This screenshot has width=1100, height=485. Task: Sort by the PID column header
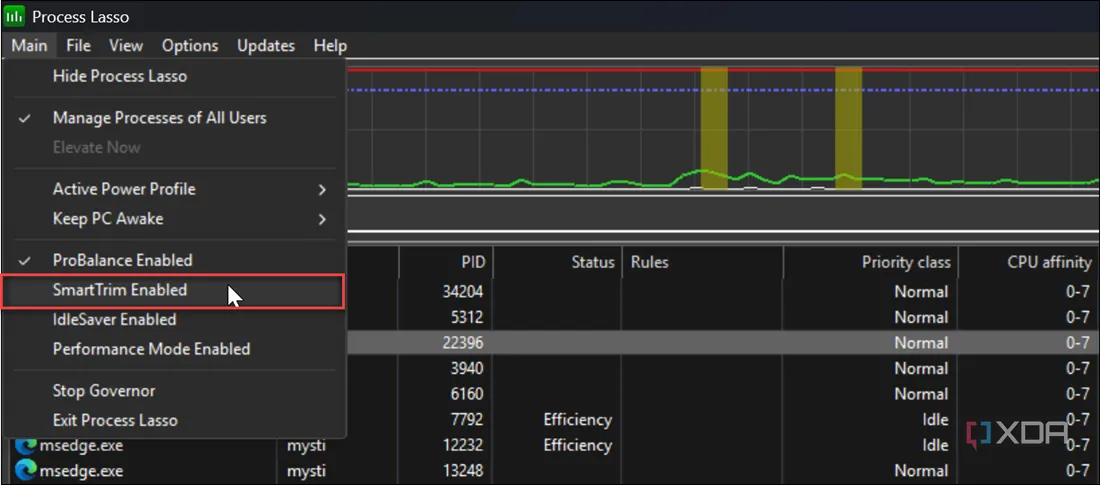445,263
